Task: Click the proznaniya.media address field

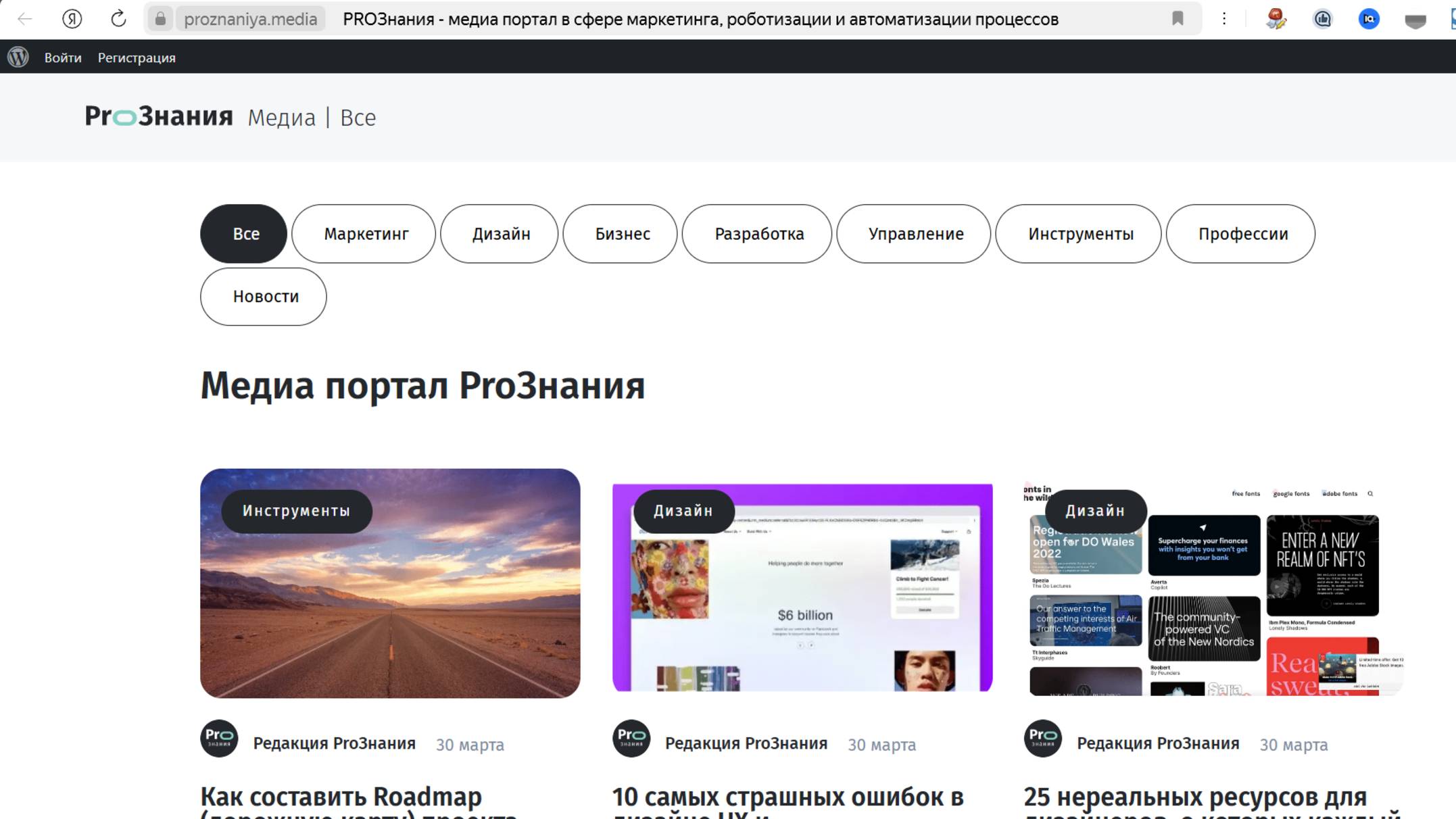Action: tap(251, 19)
